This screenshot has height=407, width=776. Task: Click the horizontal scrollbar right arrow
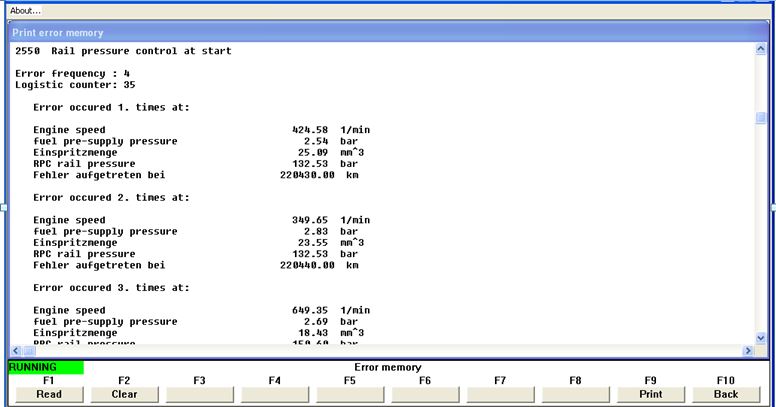(747, 350)
